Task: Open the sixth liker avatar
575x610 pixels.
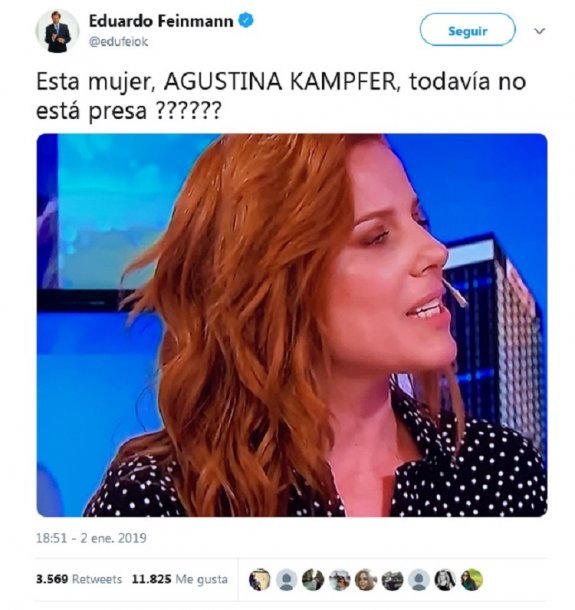Action: click(x=392, y=579)
